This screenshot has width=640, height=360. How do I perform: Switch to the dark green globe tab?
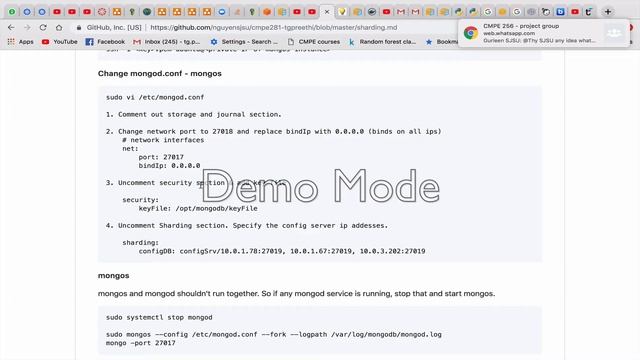tap(147, 12)
